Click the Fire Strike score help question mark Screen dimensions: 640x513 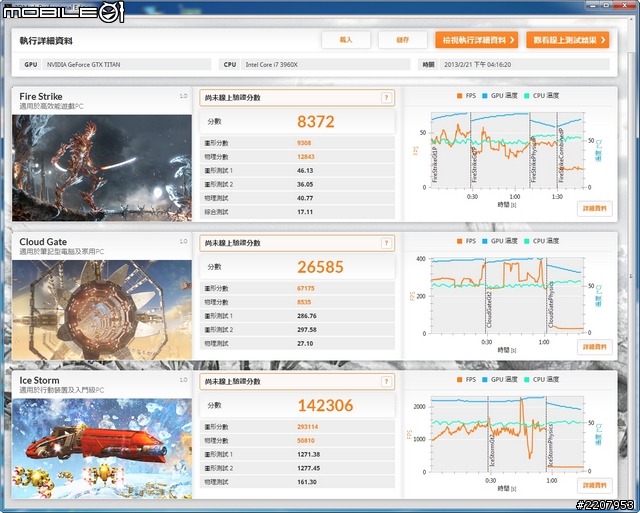386,98
